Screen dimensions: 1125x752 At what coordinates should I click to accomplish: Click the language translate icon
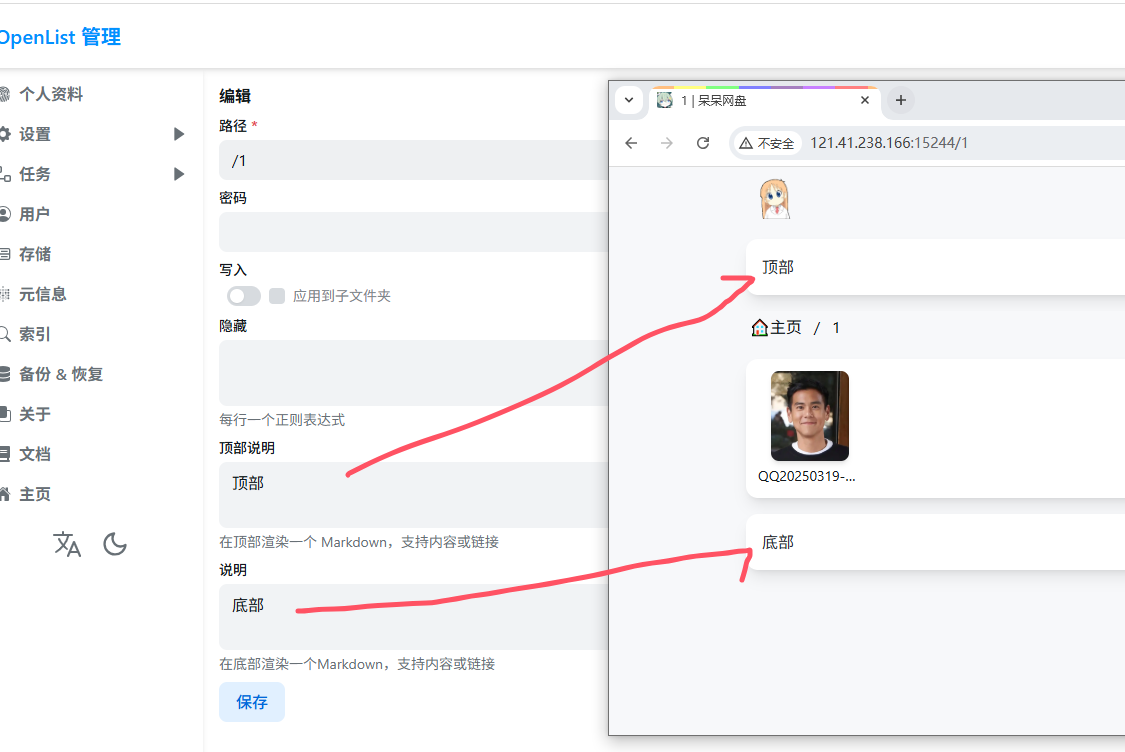pyautogui.click(x=67, y=545)
